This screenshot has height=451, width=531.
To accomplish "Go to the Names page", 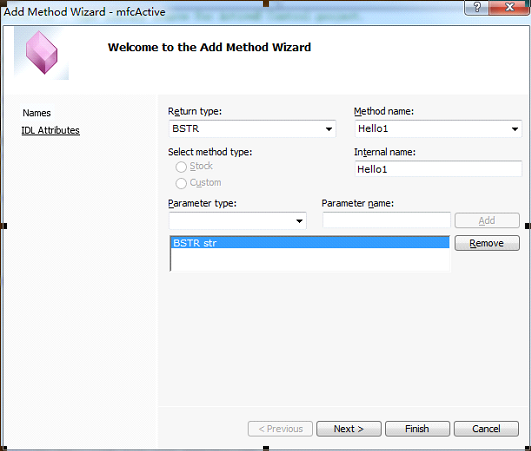I will (x=37, y=113).
